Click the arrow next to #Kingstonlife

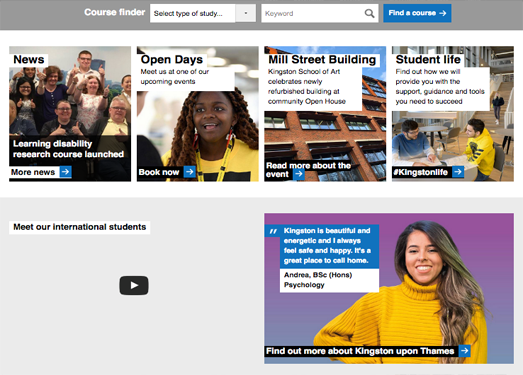458,172
